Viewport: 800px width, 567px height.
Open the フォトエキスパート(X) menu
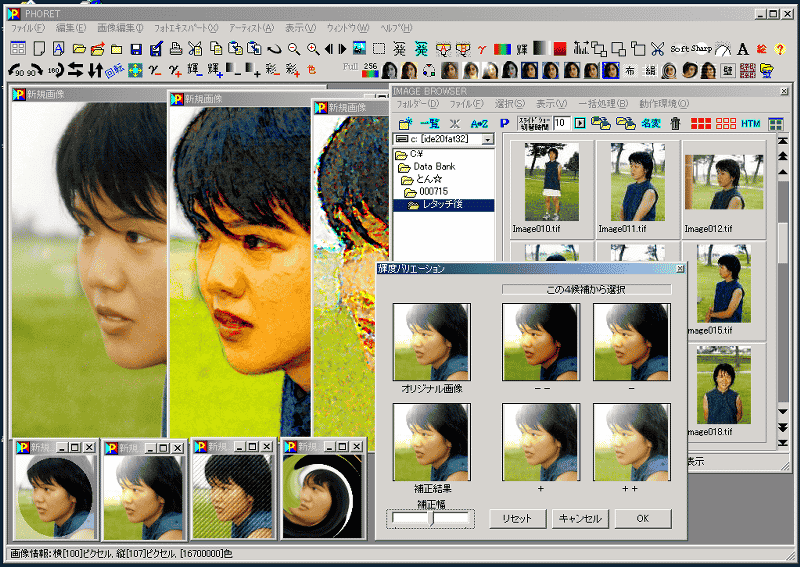click(186, 28)
